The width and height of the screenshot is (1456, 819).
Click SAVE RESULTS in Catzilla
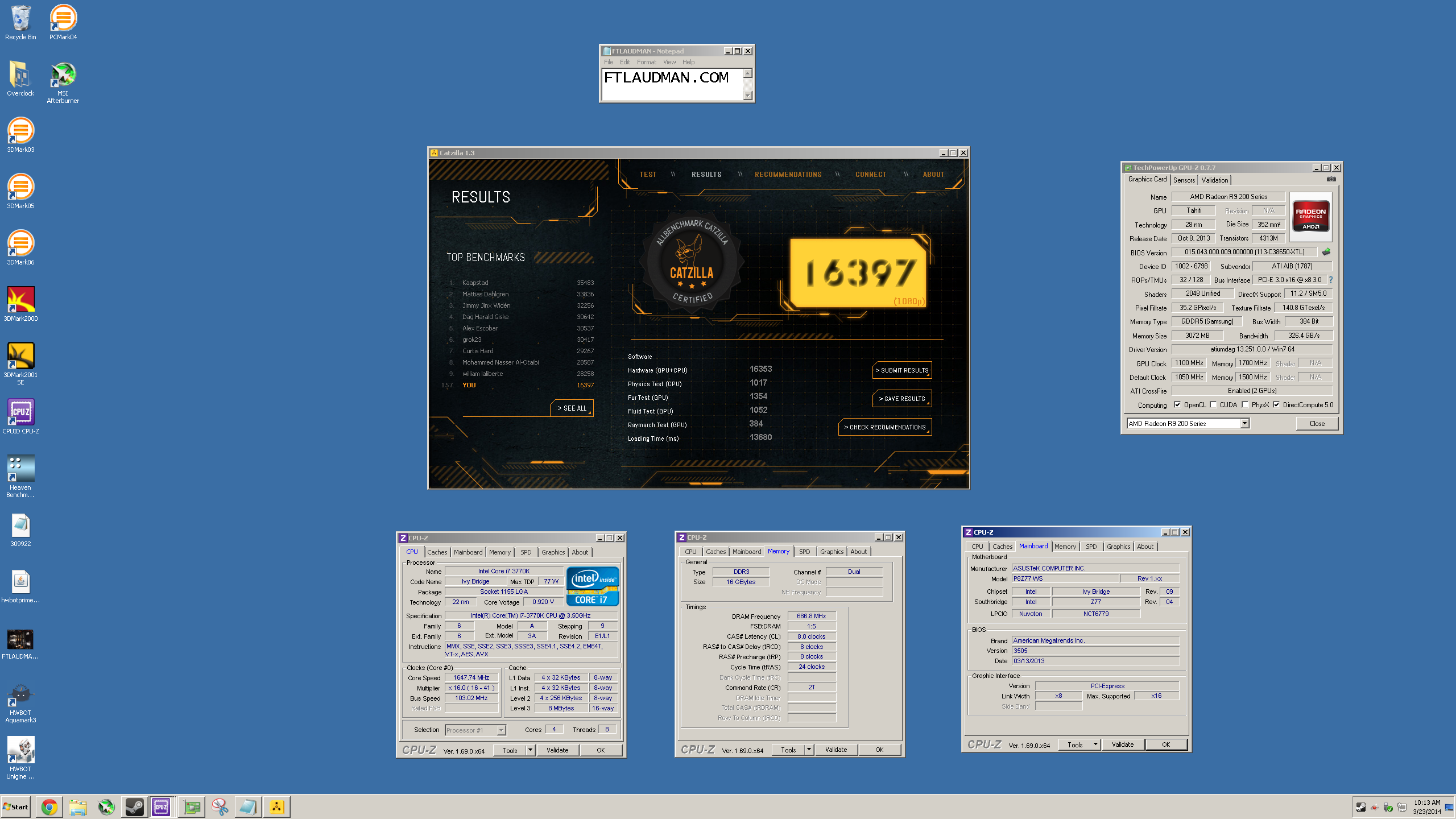tap(902, 399)
